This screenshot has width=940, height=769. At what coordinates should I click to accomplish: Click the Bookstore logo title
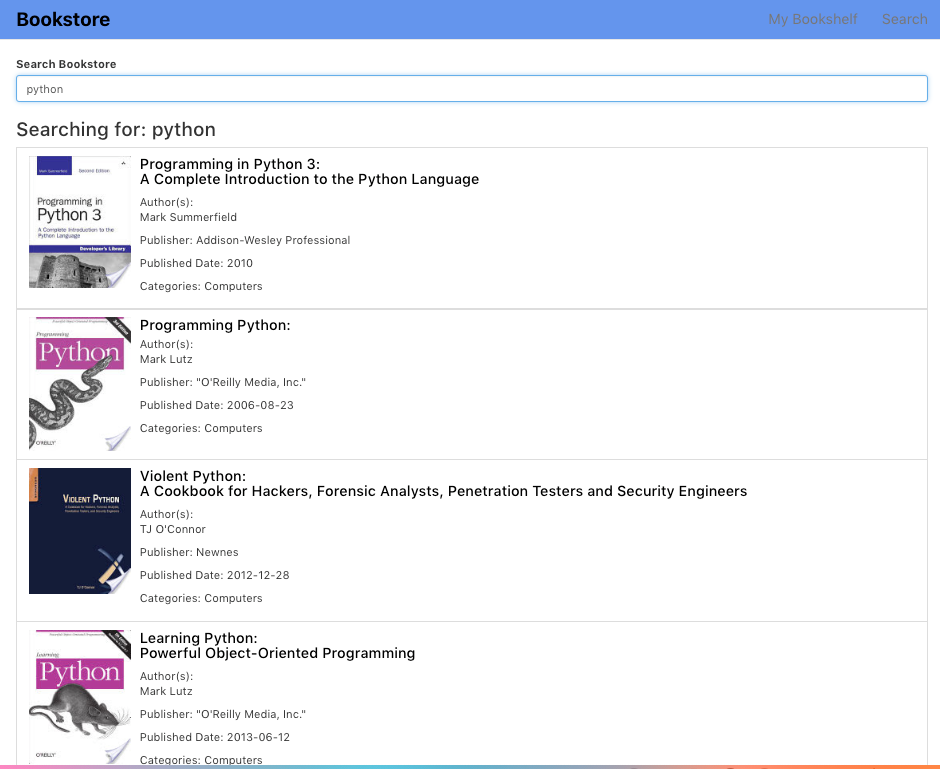[x=63, y=19]
